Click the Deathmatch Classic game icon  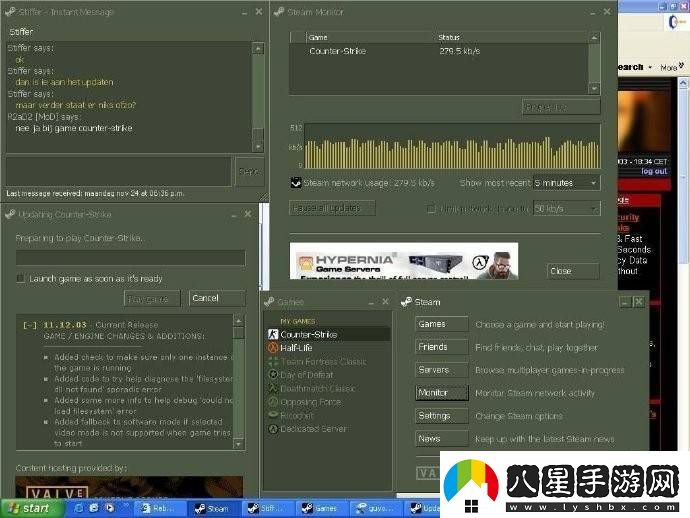point(273,389)
